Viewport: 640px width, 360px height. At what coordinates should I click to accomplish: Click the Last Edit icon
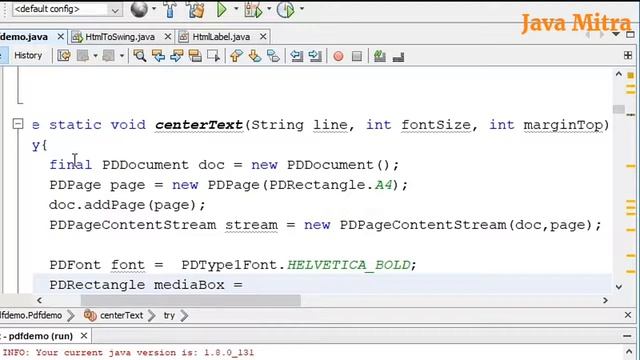pos(64,56)
